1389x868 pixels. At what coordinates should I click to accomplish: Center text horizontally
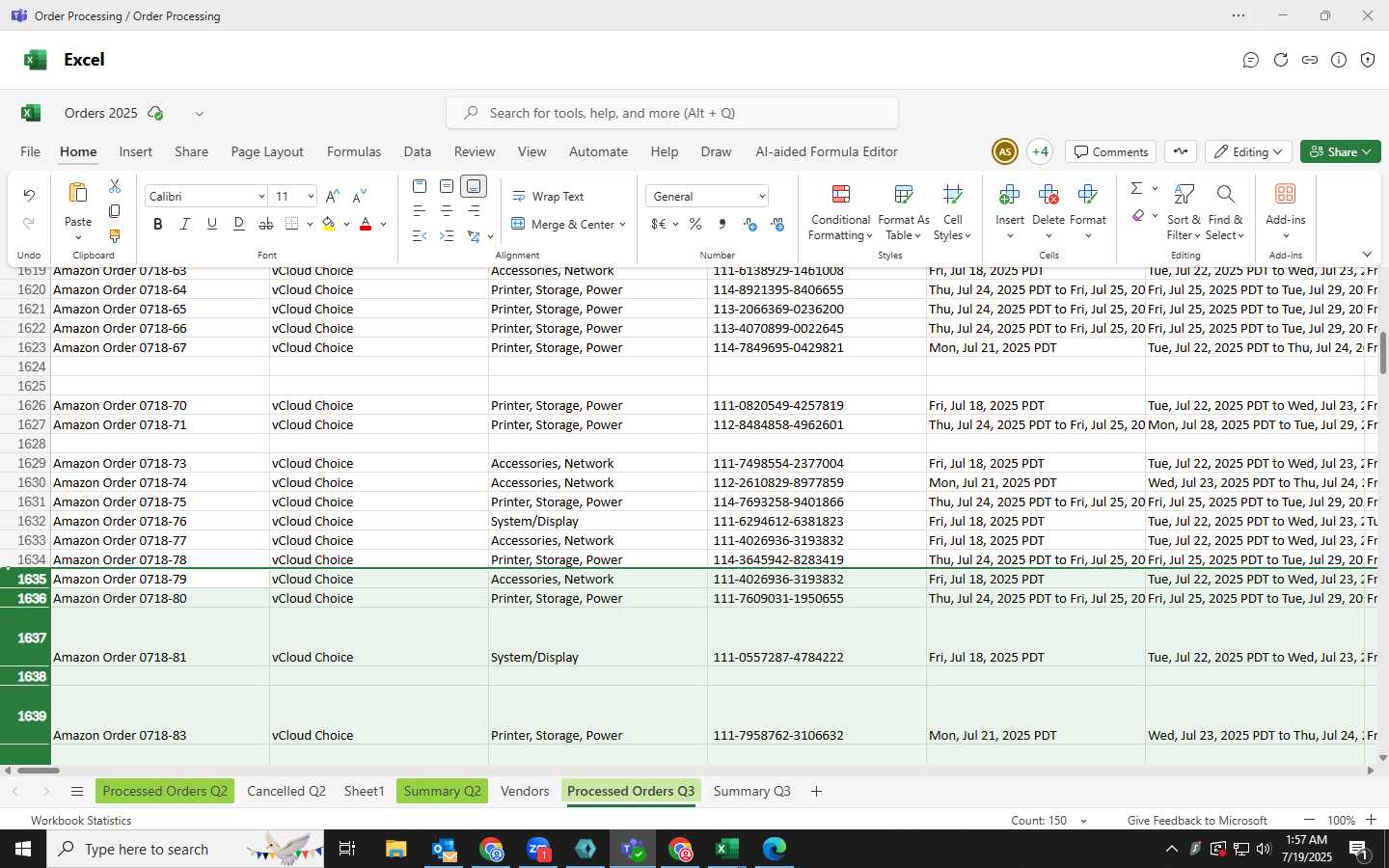(x=447, y=211)
